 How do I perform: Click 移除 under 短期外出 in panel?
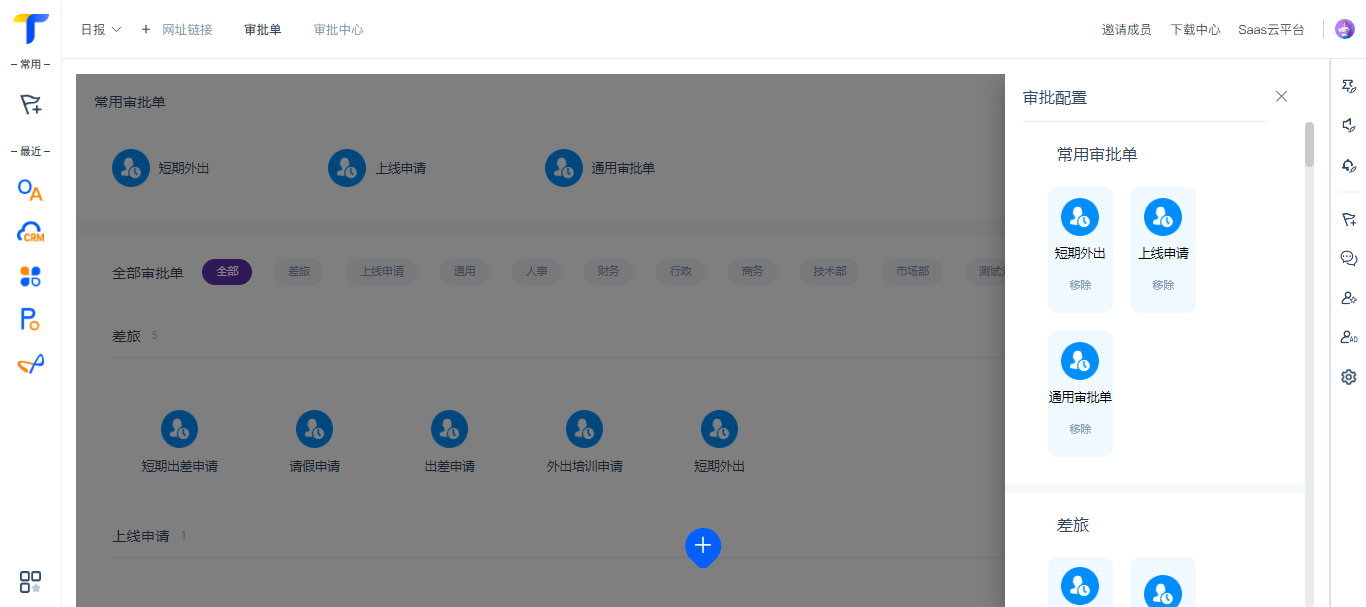coord(1080,285)
